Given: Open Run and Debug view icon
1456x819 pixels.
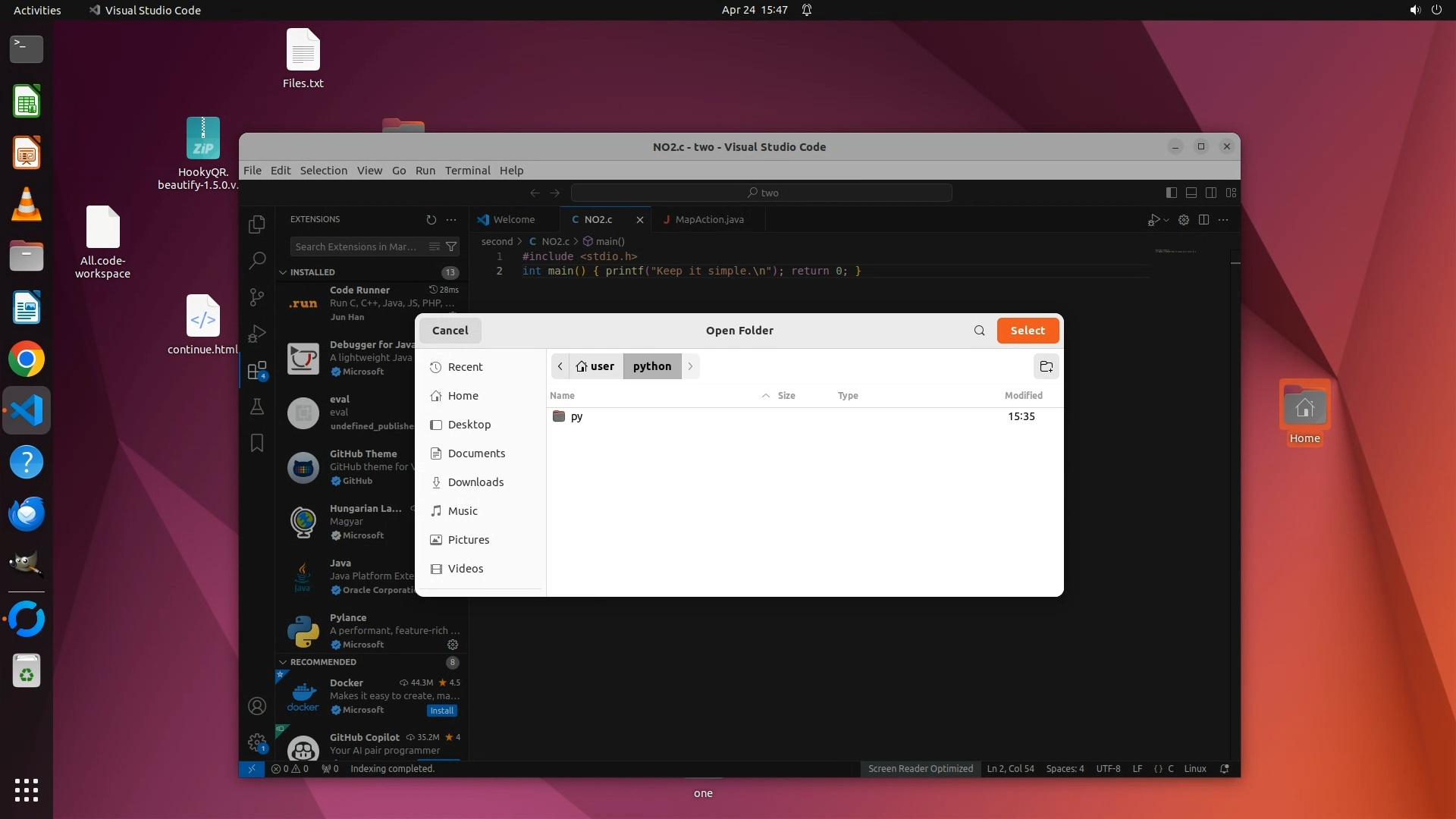Looking at the screenshot, I should point(257,334).
